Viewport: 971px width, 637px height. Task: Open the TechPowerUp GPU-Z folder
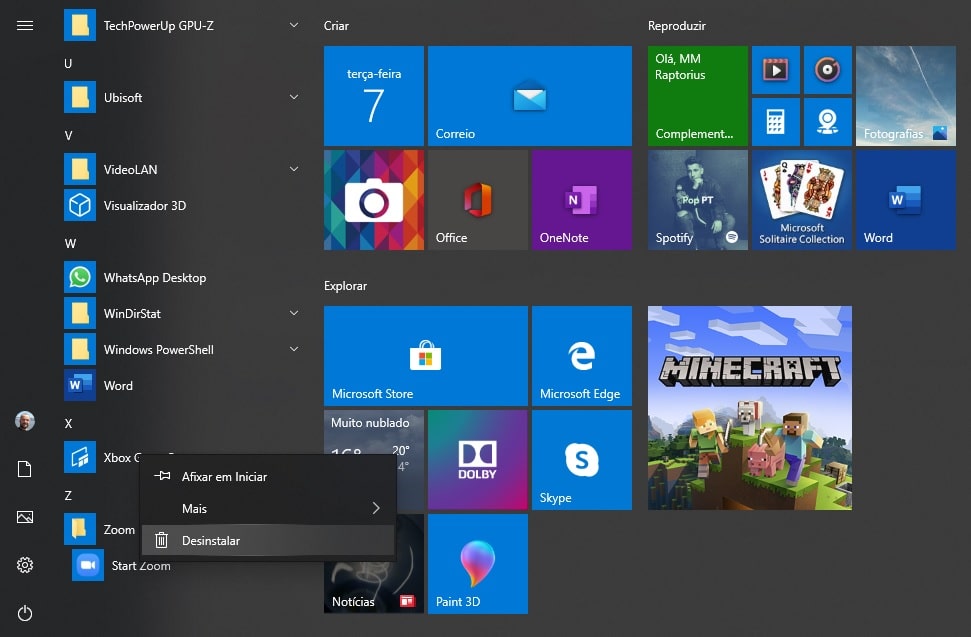pos(183,25)
